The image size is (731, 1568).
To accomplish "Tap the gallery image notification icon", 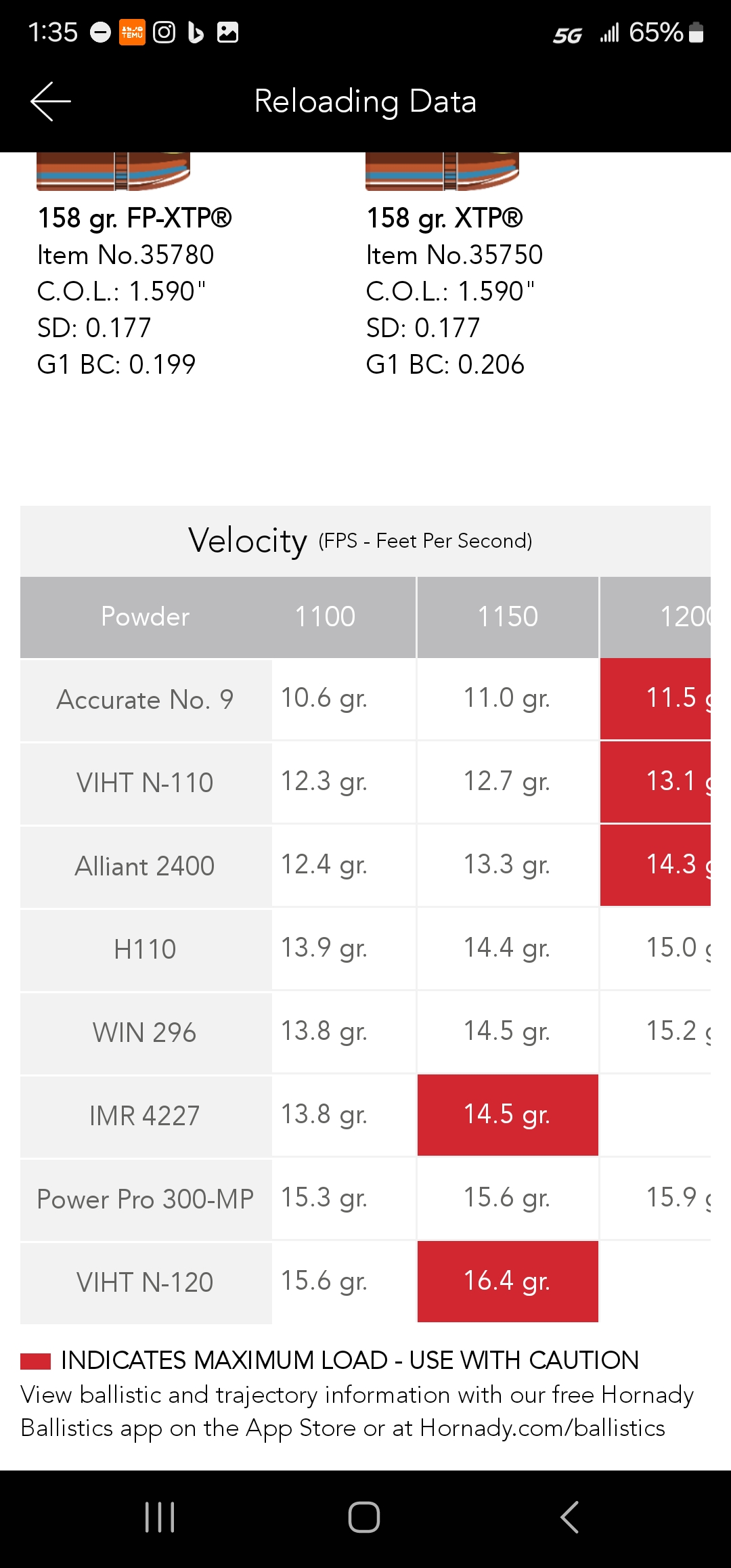I will [227, 32].
